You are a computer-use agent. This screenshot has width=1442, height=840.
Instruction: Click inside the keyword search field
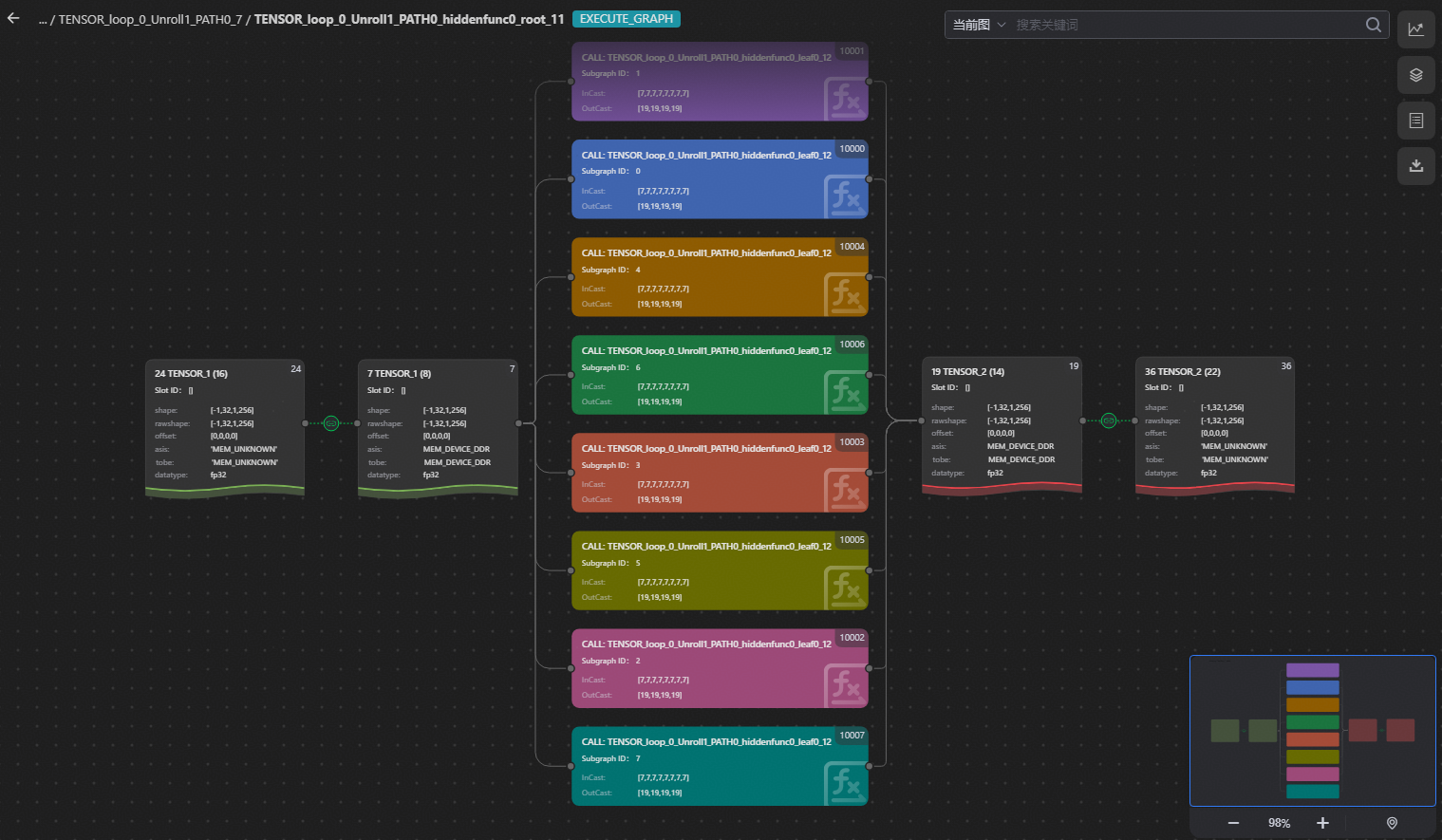click(x=1187, y=25)
